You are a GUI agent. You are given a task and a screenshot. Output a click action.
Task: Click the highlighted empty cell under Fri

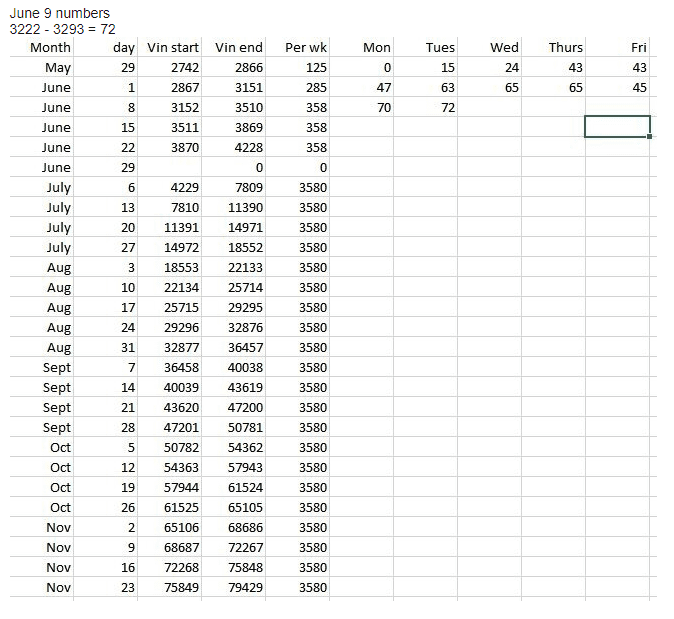[x=617, y=127]
